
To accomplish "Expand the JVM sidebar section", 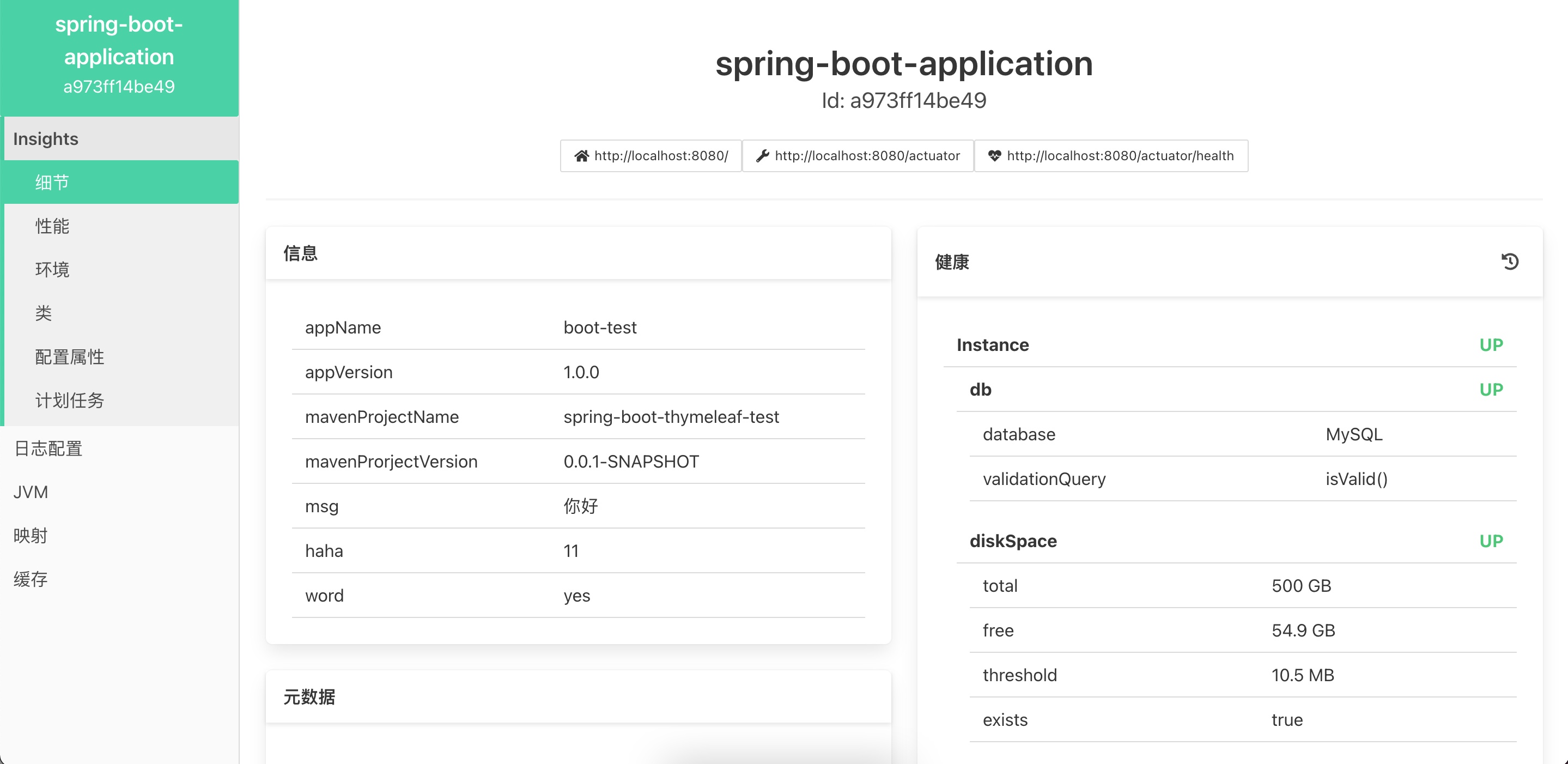I will pos(31,492).
